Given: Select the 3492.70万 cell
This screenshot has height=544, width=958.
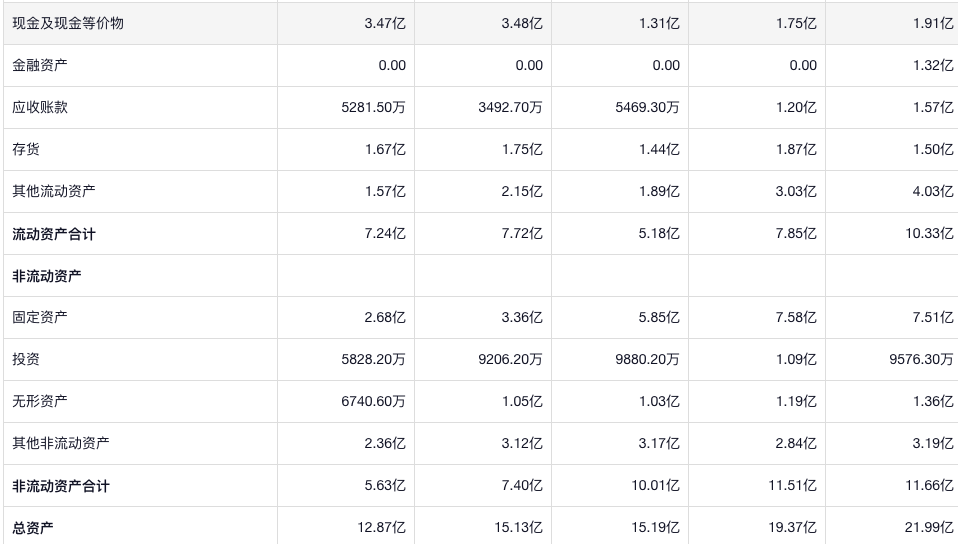Looking at the screenshot, I should click(x=510, y=107).
